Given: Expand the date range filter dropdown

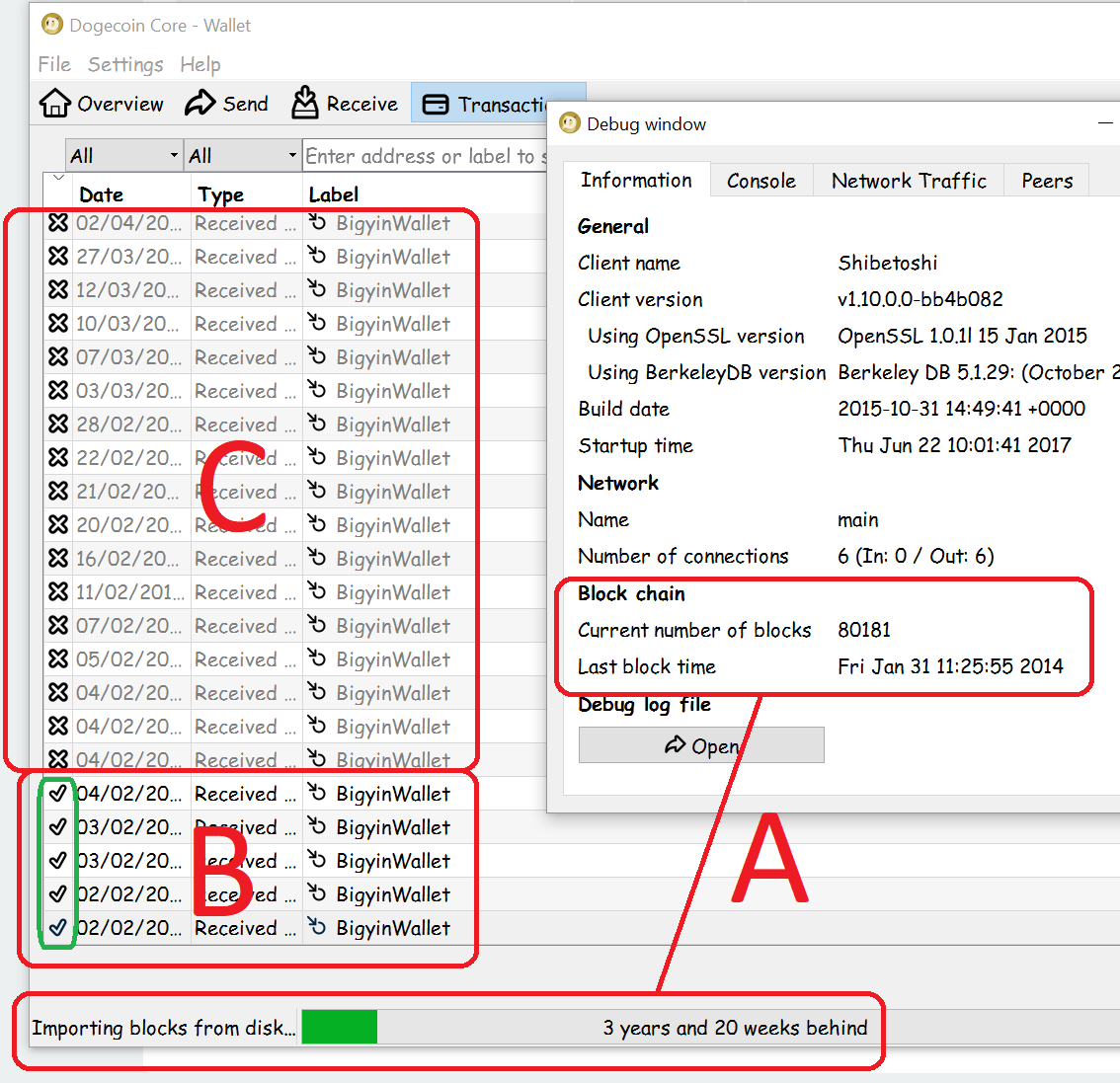Looking at the screenshot, I should (x=123, y=156).
